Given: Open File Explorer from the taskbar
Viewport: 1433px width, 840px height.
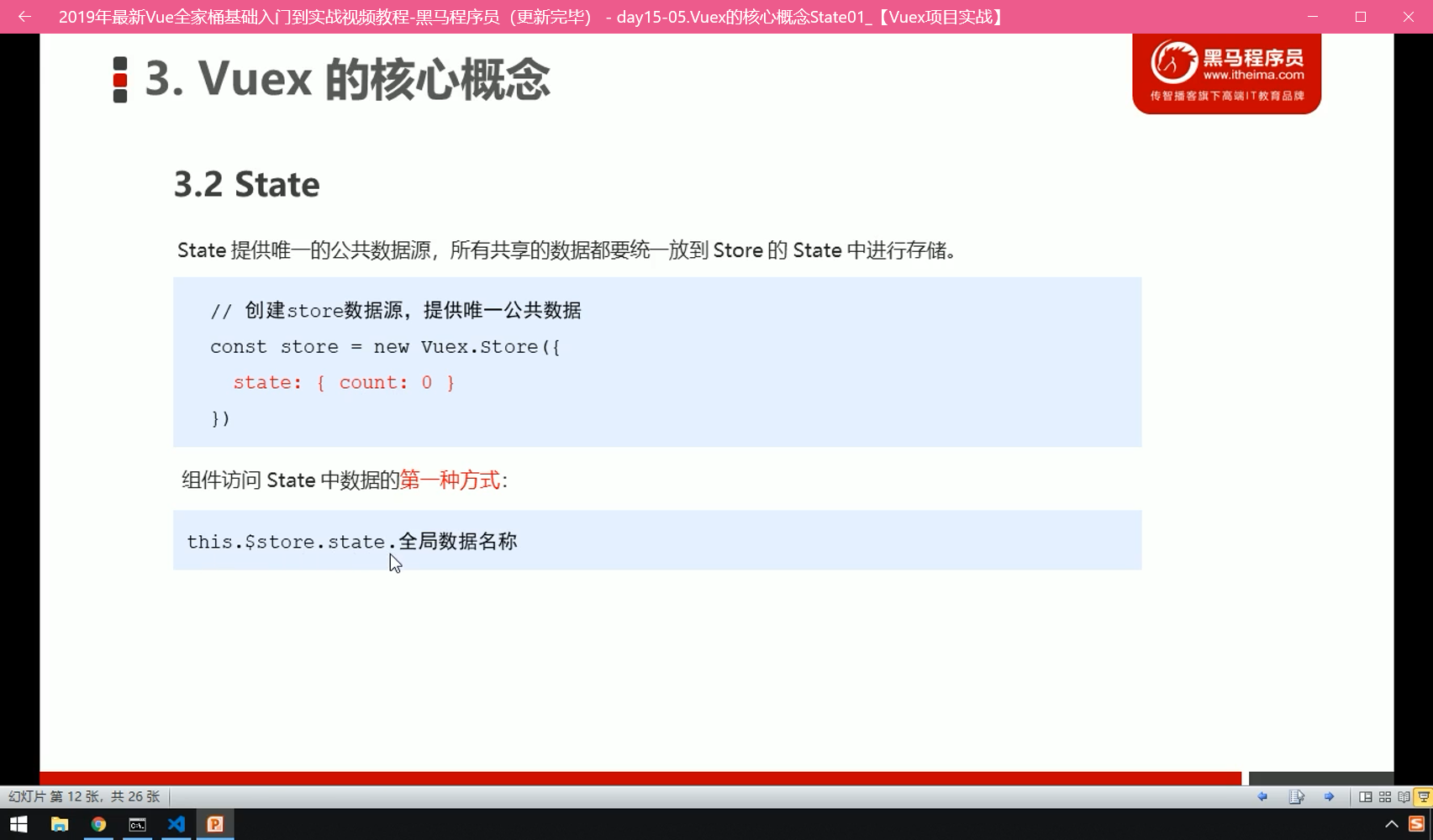Looking at the screenshot, I should click(x=59, y=824).
